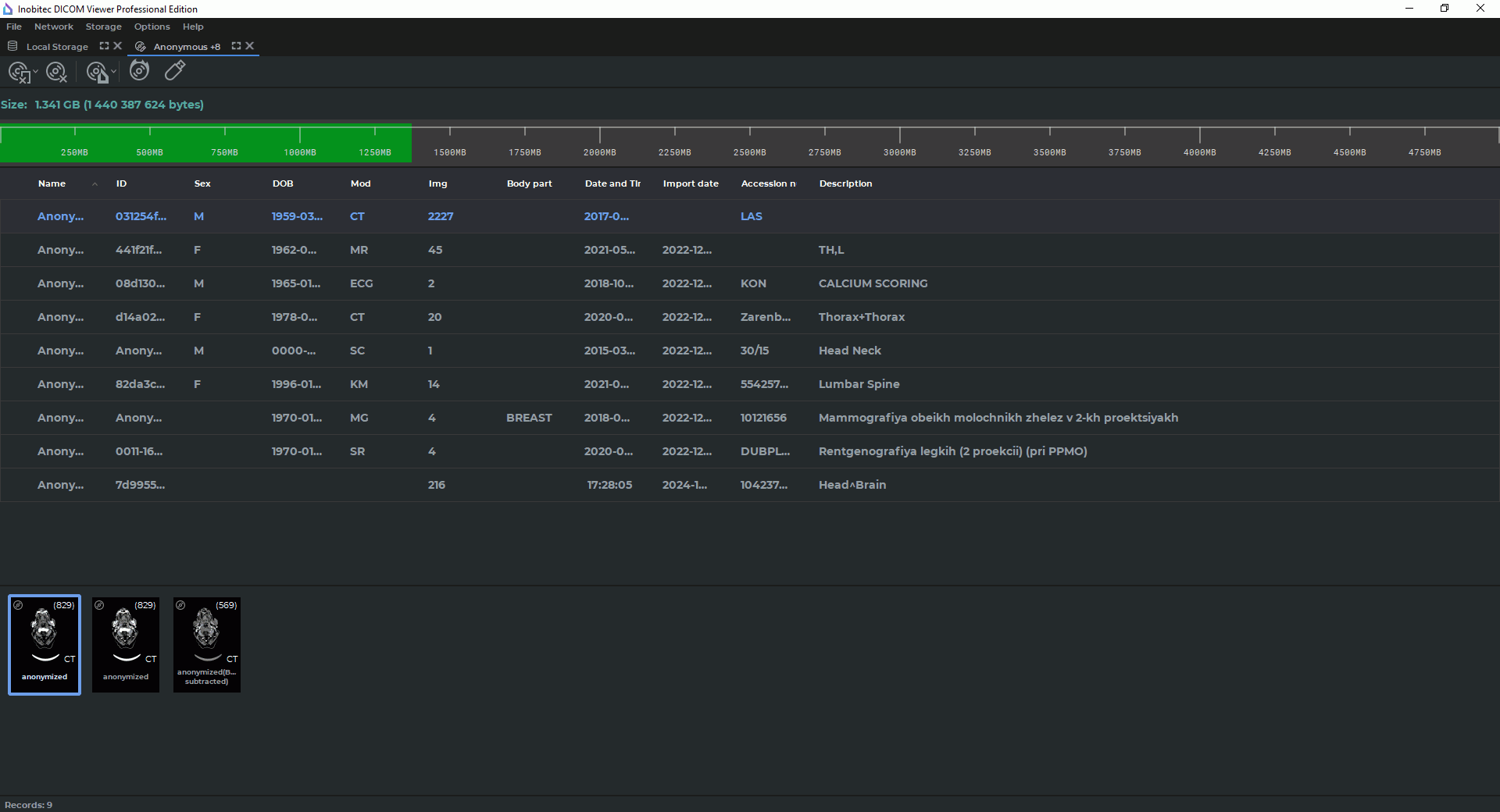
Task: Click the green disc capacity bar
Action: pos(205,144)
